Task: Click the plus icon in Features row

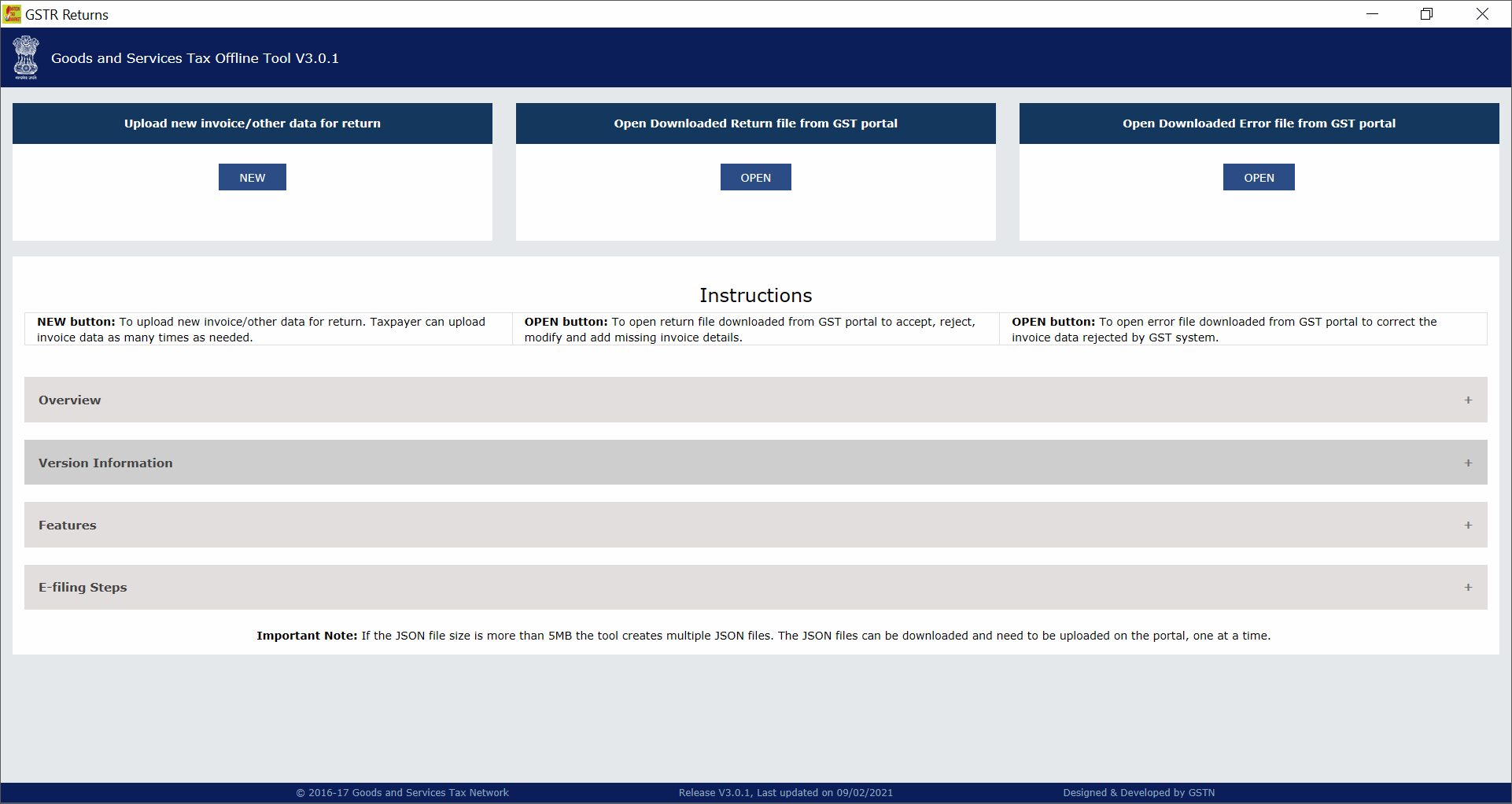Action: tap(1468, 525)
